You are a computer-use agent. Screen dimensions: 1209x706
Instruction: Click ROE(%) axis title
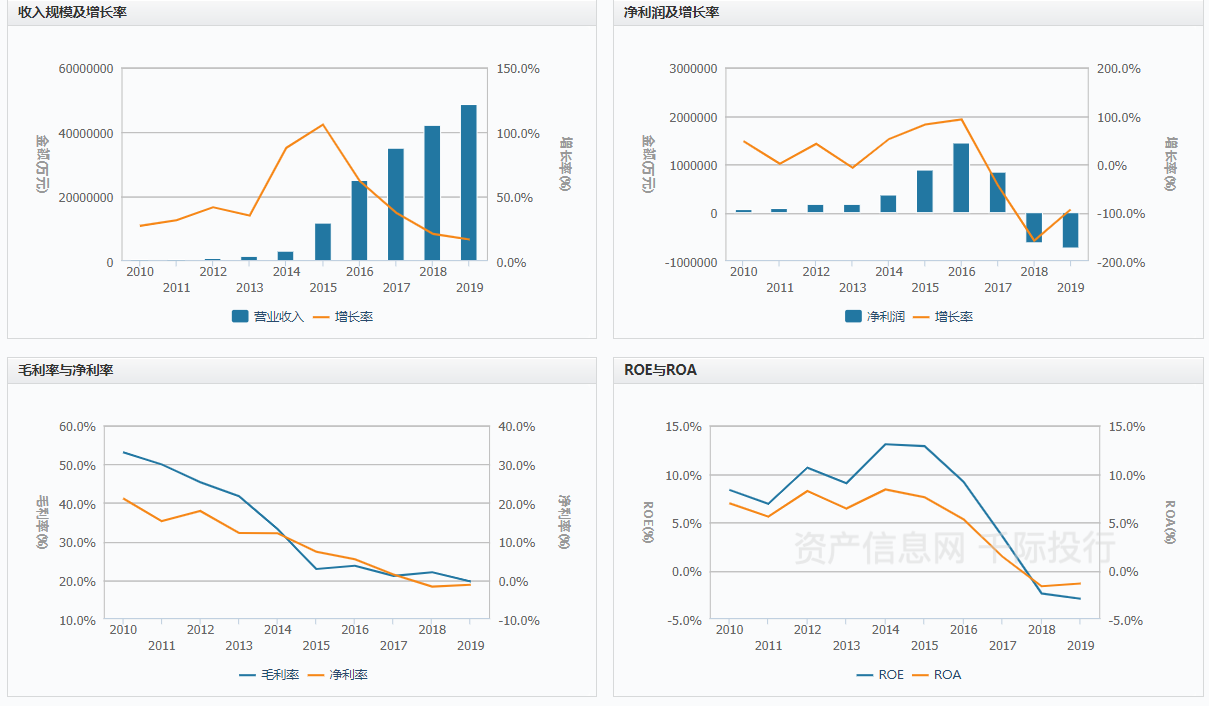click(x=648, y=522)
